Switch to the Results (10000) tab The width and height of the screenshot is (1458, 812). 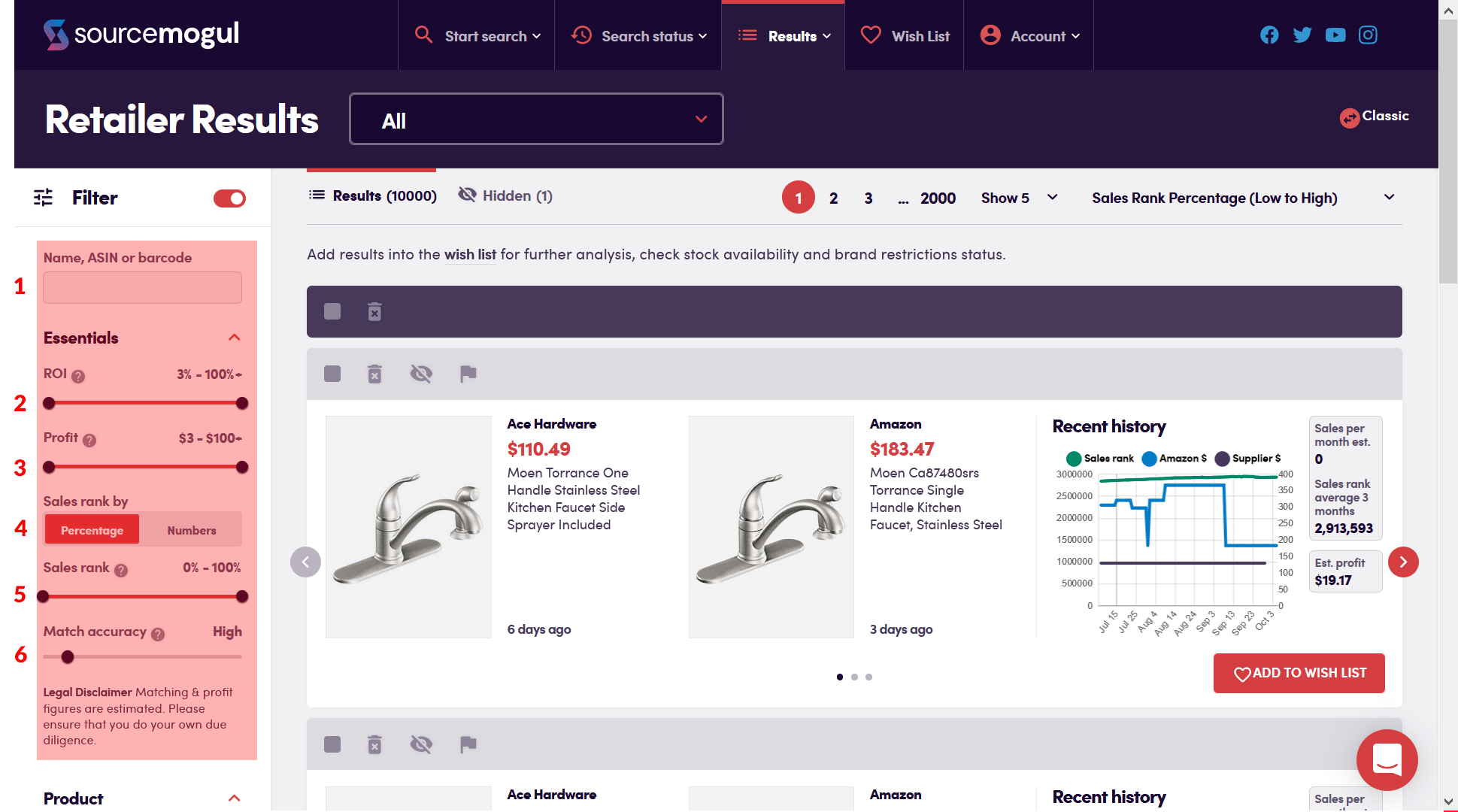[x=372, y=196]
